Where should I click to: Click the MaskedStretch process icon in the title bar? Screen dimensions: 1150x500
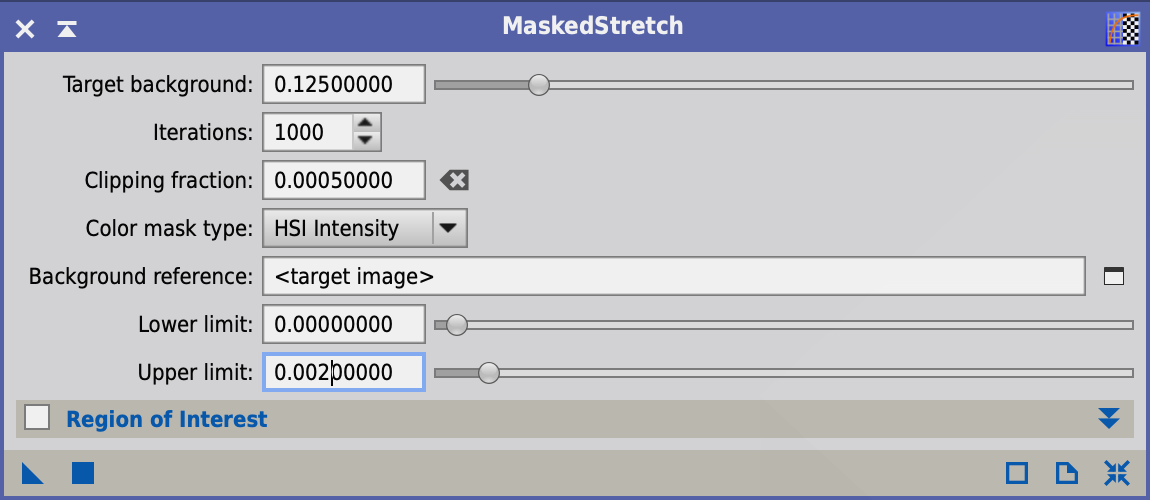point(1123,29)
